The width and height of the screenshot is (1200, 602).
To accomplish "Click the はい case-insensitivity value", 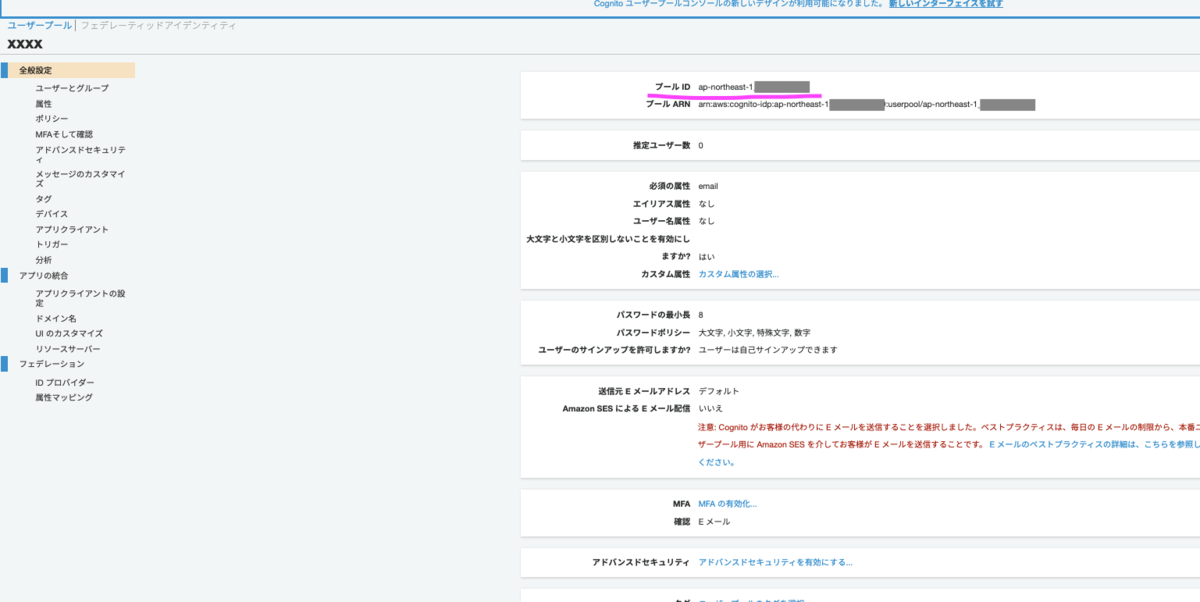I will [x=706, y=256].
